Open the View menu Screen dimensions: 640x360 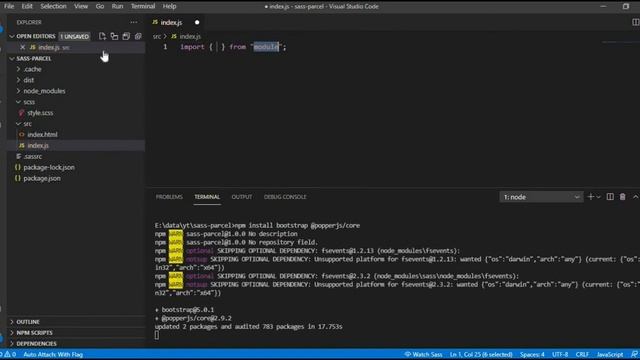[81, 6]
